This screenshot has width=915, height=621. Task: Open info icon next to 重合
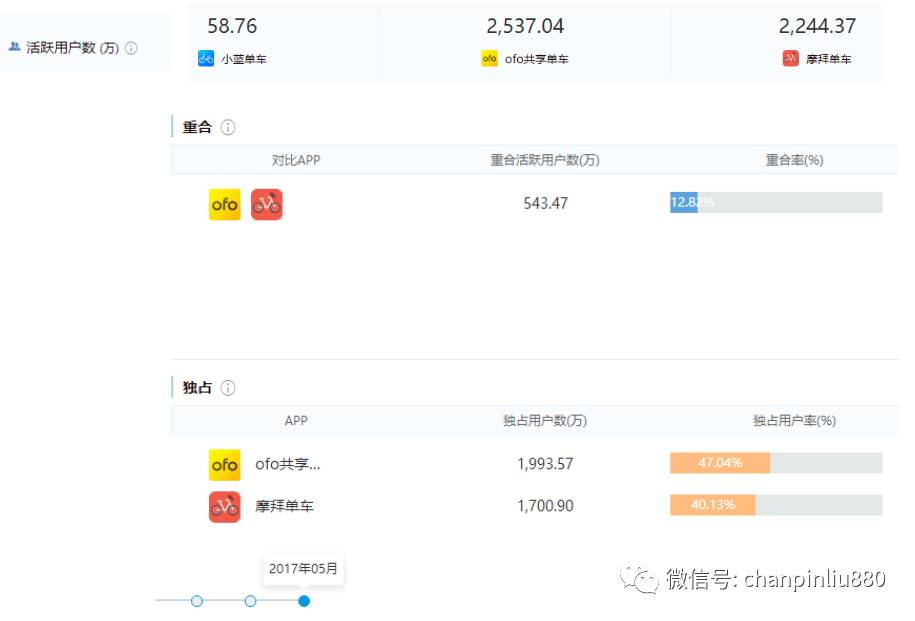(x=228, y=127)
